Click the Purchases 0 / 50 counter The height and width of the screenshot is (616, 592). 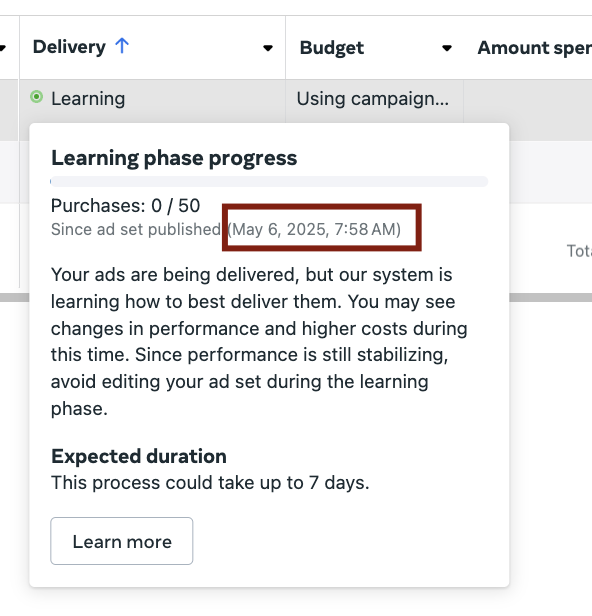126,205
